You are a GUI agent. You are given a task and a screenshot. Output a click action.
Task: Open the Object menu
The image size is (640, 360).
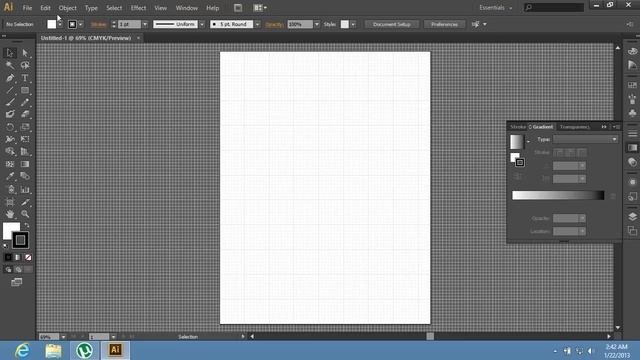click(67, 8)
